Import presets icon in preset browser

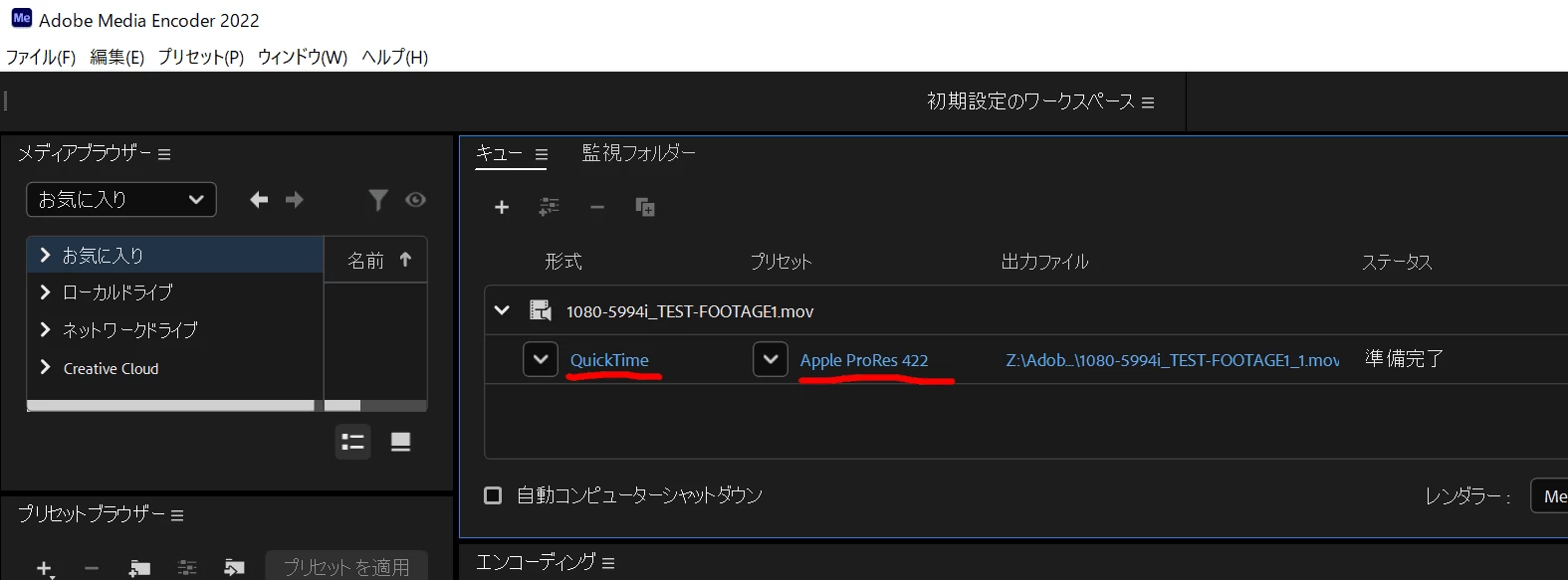[234, 568]
